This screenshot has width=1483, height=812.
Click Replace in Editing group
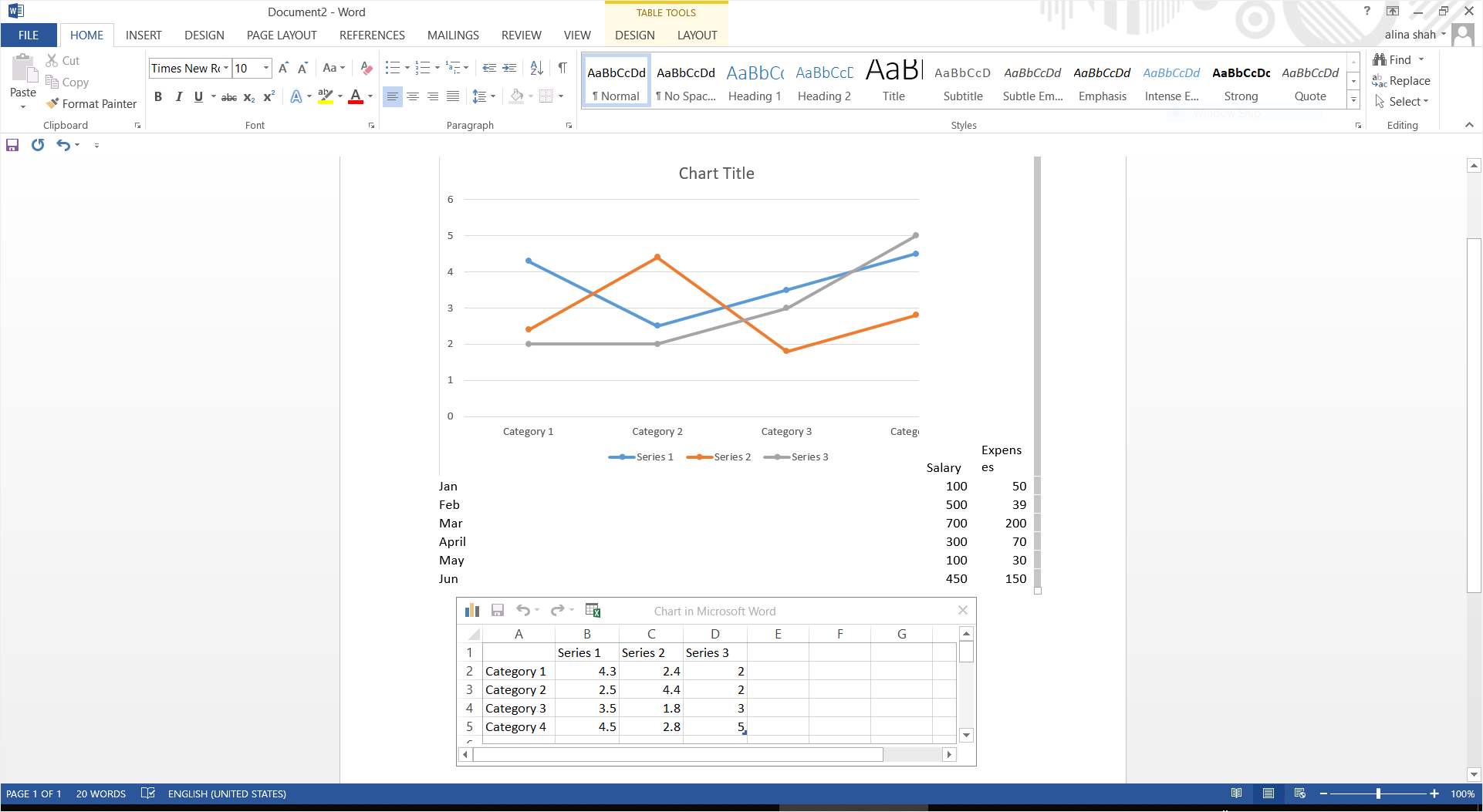[1401, 81]
